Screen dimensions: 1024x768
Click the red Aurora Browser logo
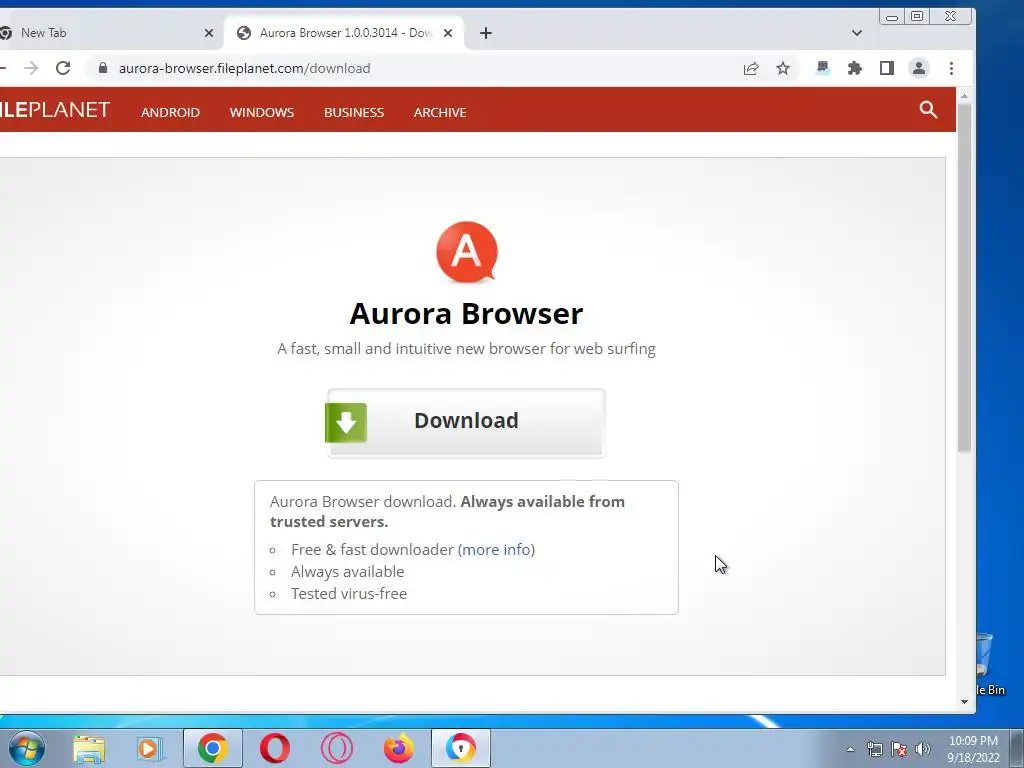[x=466, y=252]
